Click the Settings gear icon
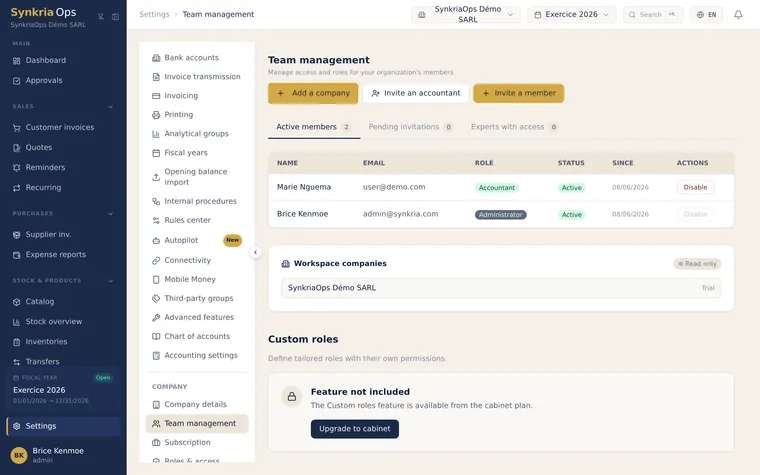The width and height of the screenshot is (760, 475). (16, 426)
